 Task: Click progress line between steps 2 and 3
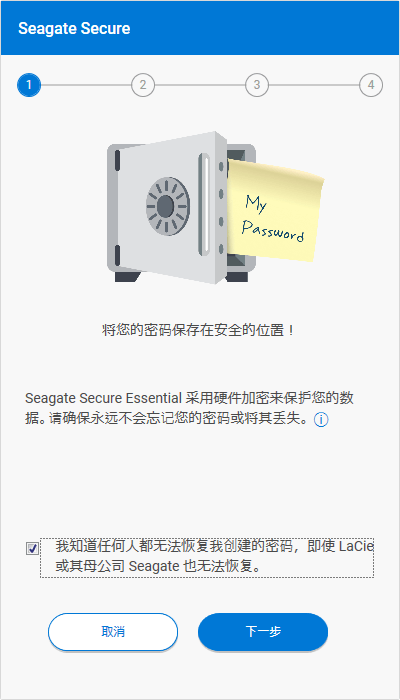(200, 85)
